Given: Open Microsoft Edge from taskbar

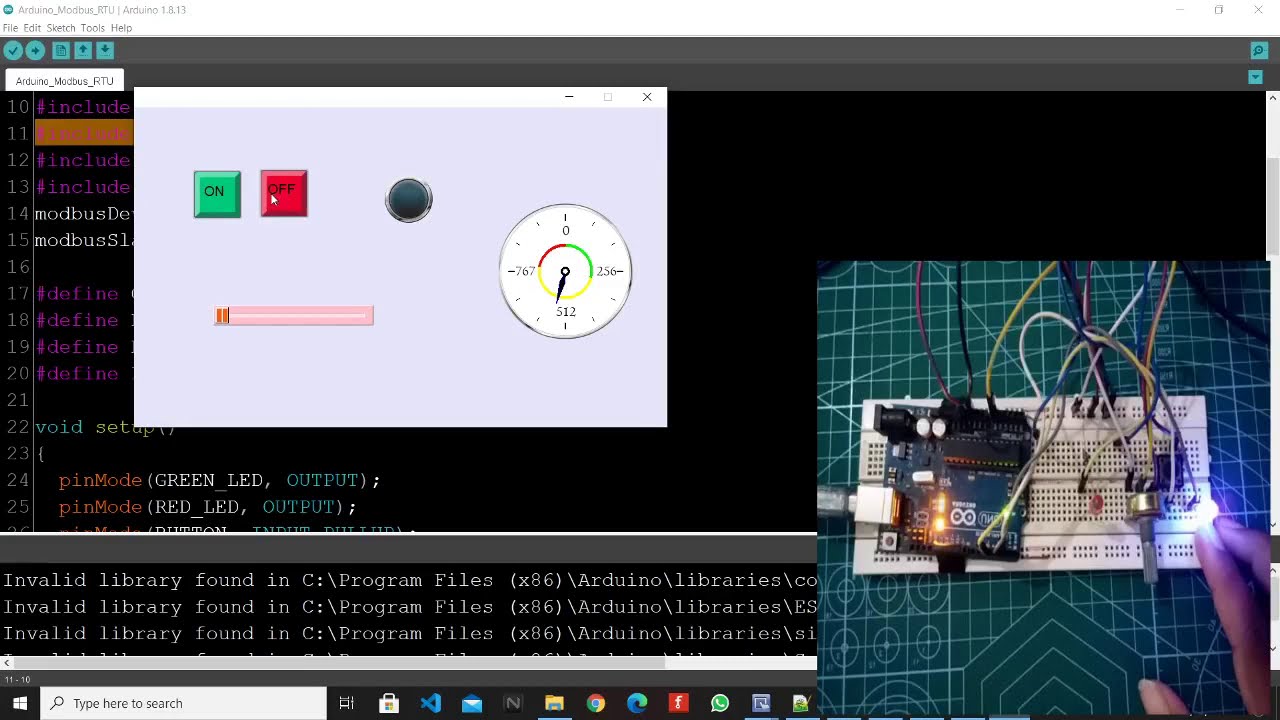Looking at the screenshot, I should pos(637,703).
